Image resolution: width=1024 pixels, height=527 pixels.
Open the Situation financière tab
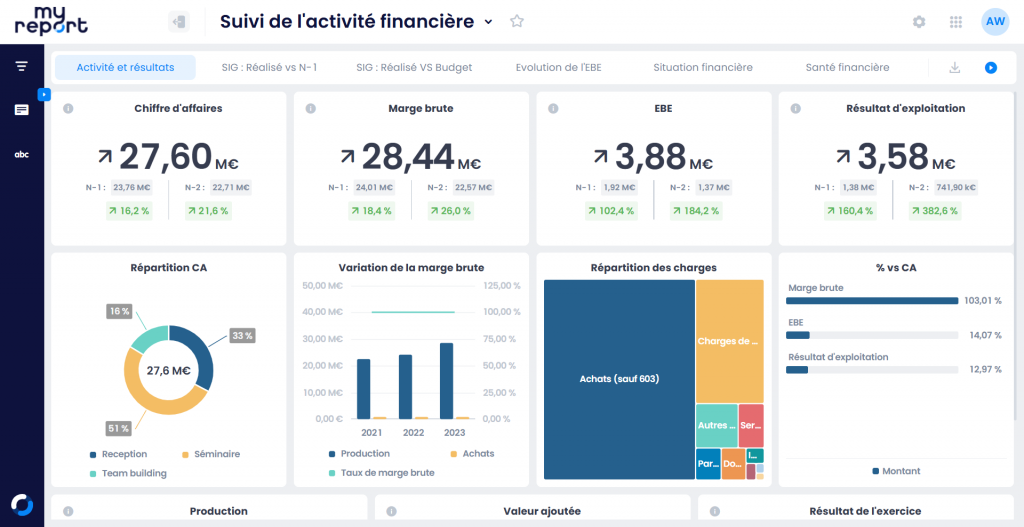pyautogui.click(x=702, y=68)
